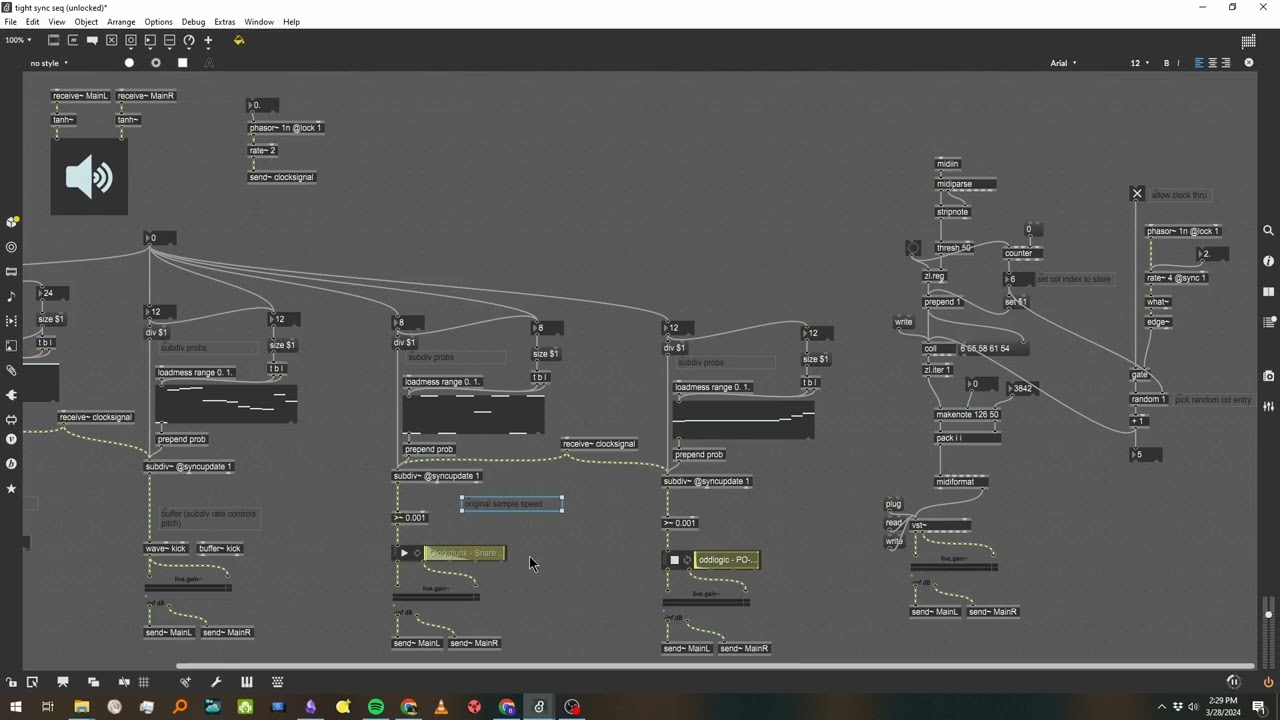Open the Extras menu
The height and width of the screenshot is (720, 1280).
pos(225,22)
